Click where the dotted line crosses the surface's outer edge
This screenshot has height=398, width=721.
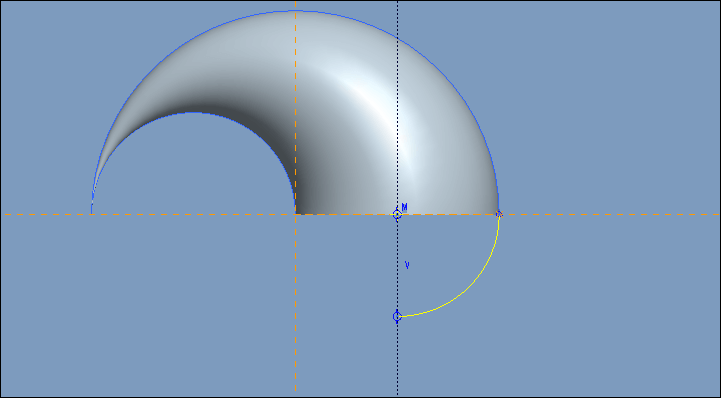click(x=397, y=38)
